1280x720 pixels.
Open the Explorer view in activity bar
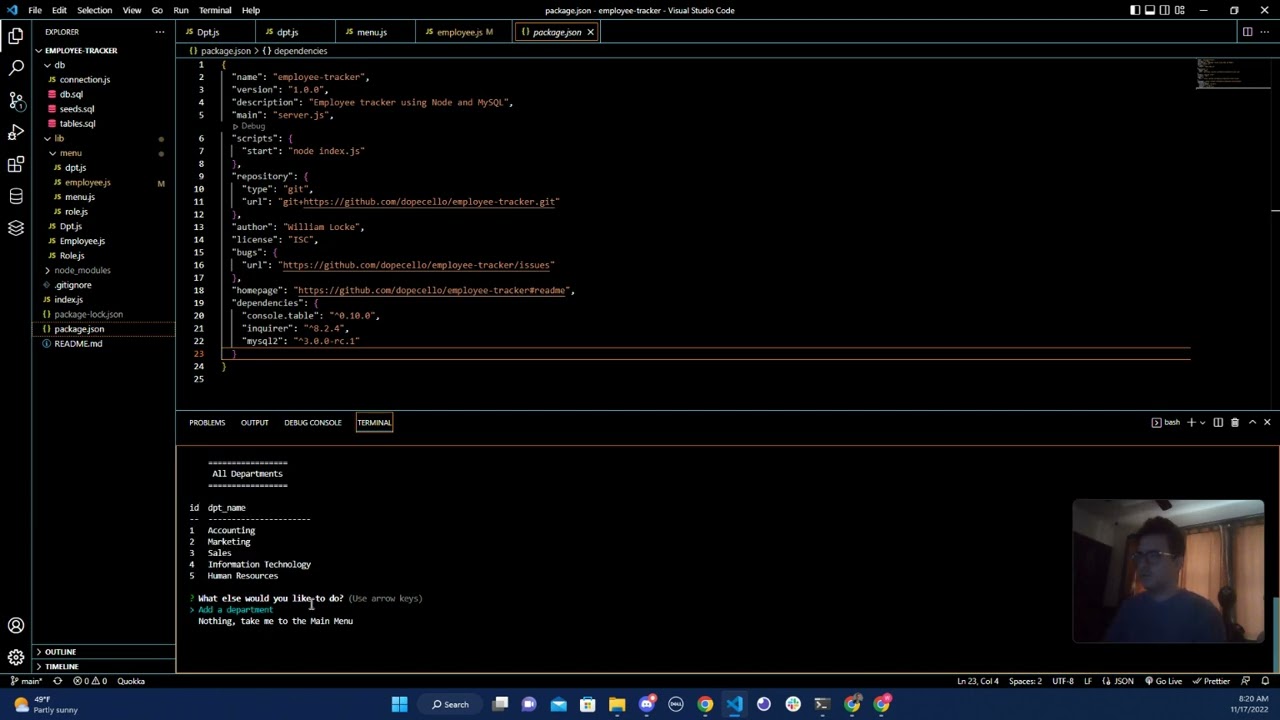16,37
